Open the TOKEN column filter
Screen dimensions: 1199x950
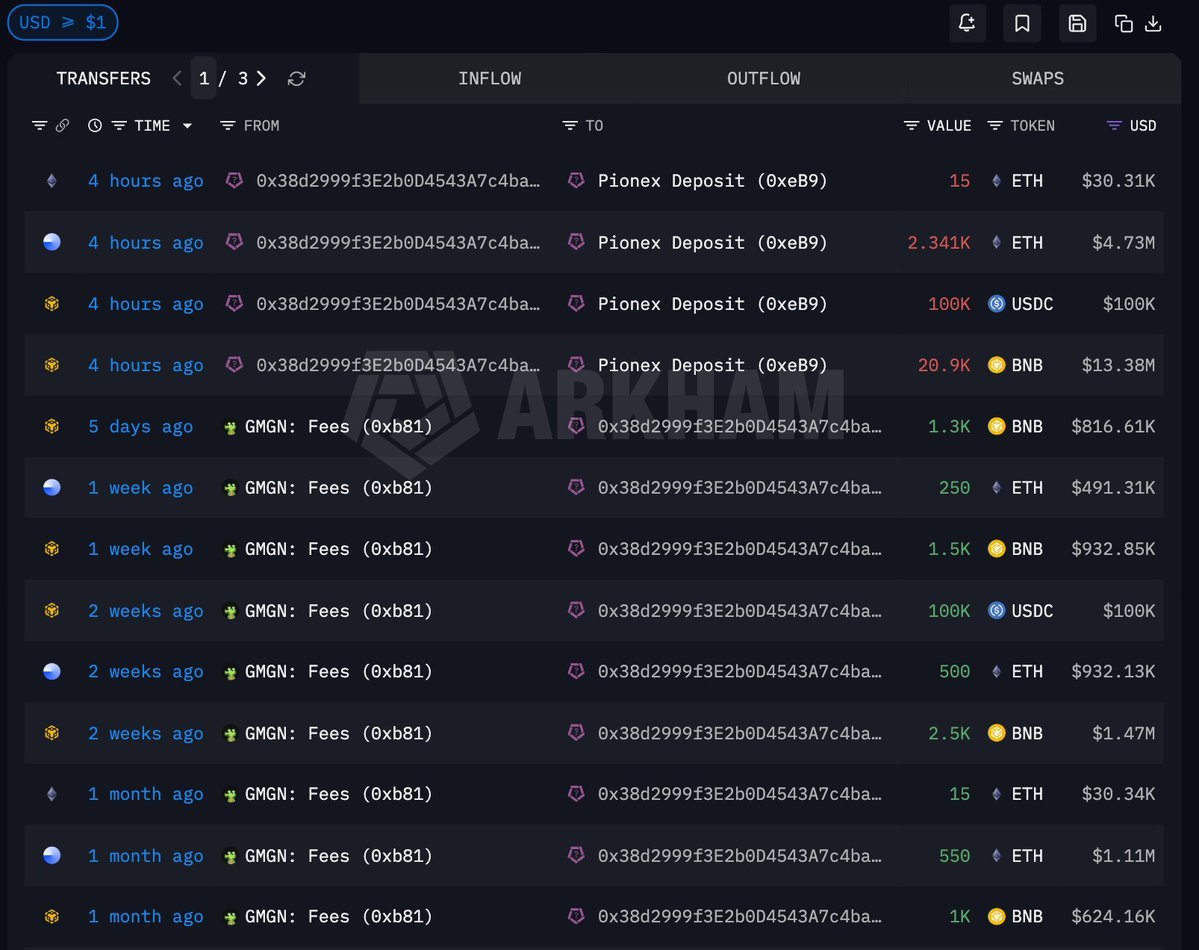point(994,125)
